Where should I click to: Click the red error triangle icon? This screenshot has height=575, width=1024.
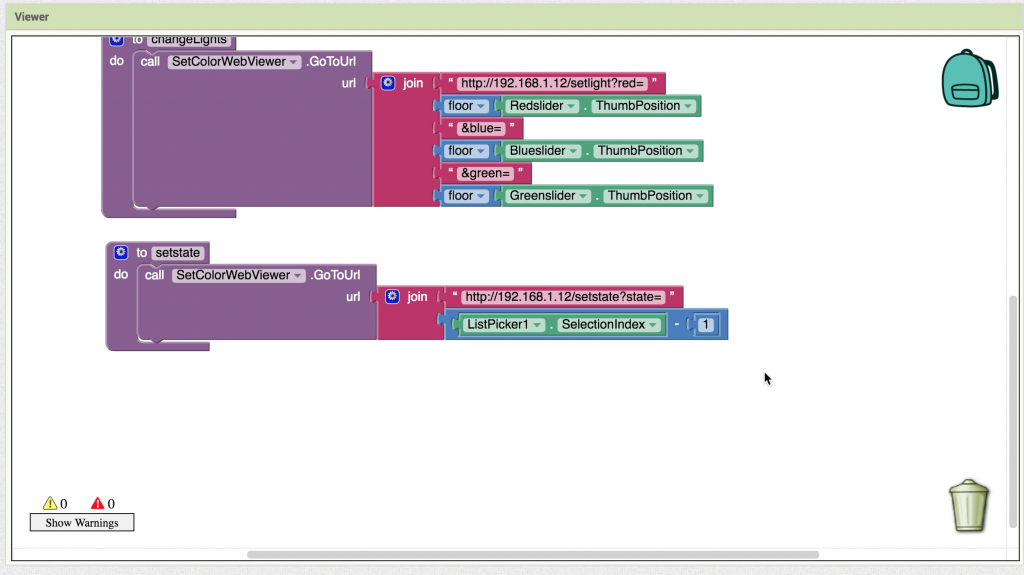(x=97, y=504)
